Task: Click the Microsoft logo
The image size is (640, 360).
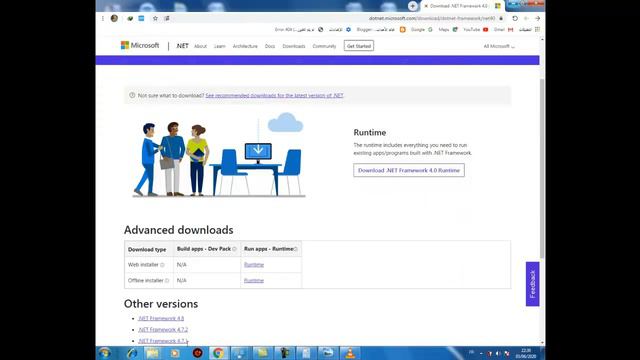Action: click(x=140, y=45)
